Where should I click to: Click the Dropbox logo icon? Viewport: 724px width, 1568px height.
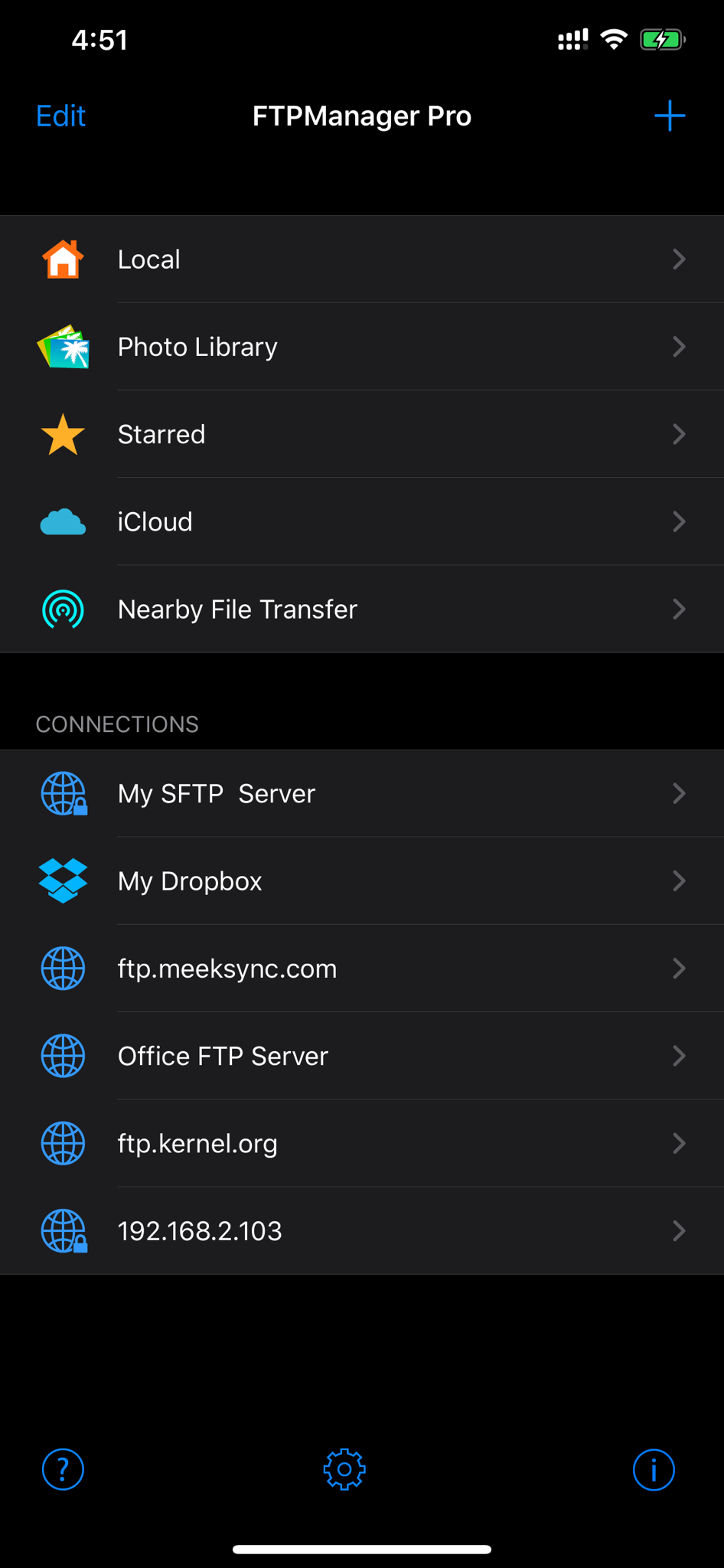tap(63, 881)
